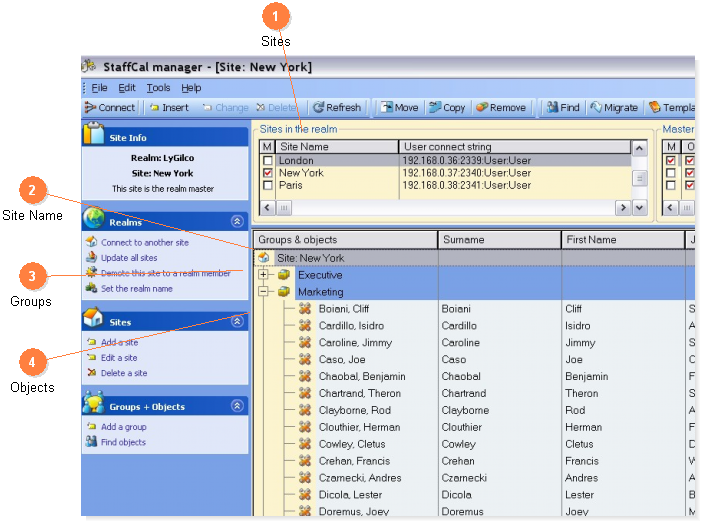Click Update all sites link

click(129, 258)
